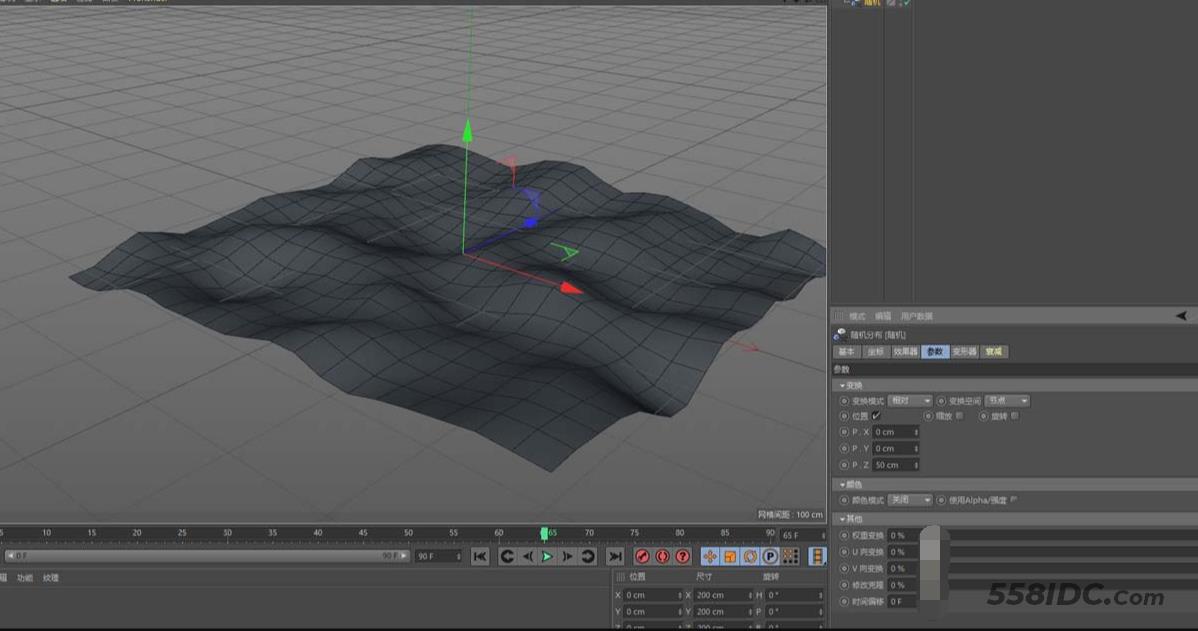Toggle Parameter (P) keyframe recording icon
This screenshot has width=1198, height=631.
(x=770, y=557)
